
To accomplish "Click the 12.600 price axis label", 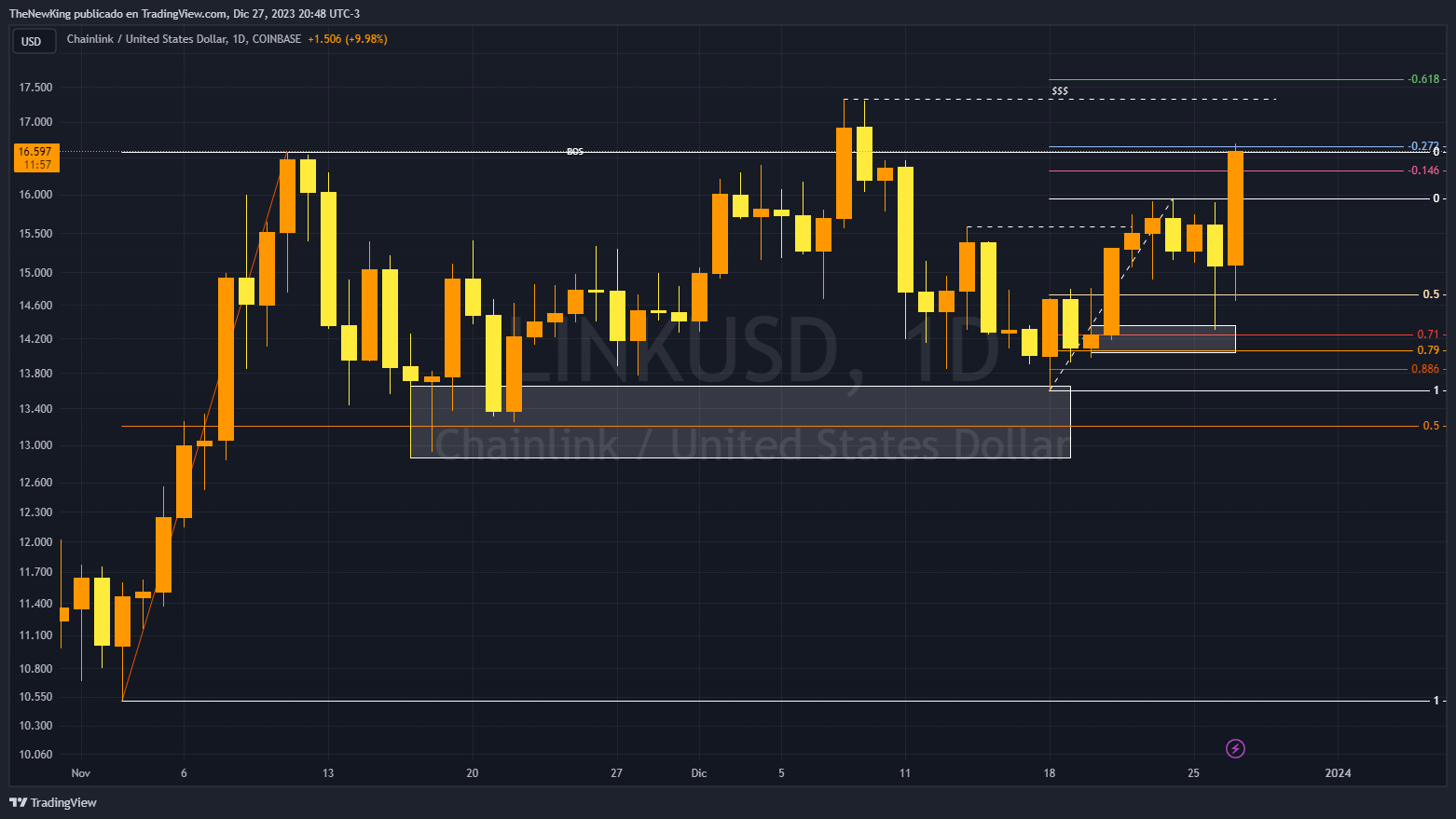I will (35, 483).
